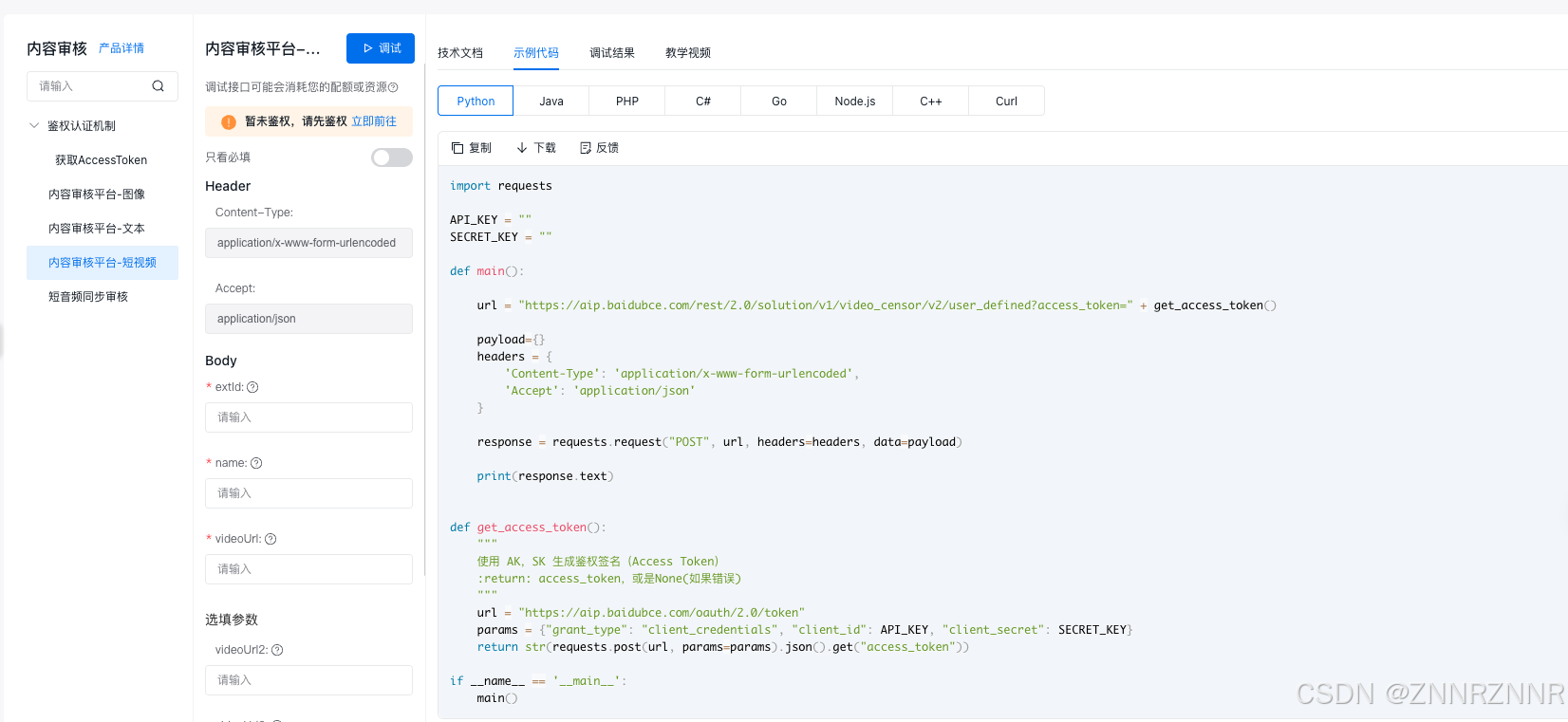Click the 反馈 text button
1568x722 pixels.
[x=607, y=148]
